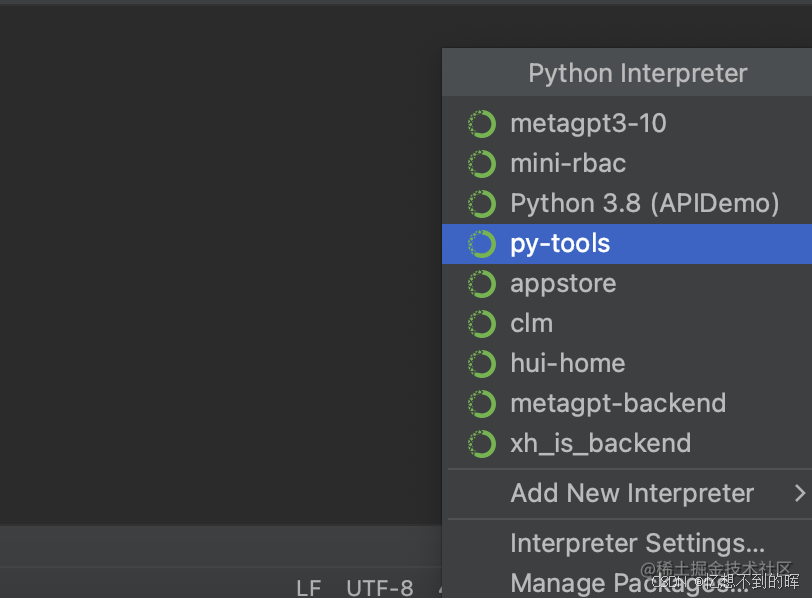Click the icon next to hui-home

click(482, 364)
